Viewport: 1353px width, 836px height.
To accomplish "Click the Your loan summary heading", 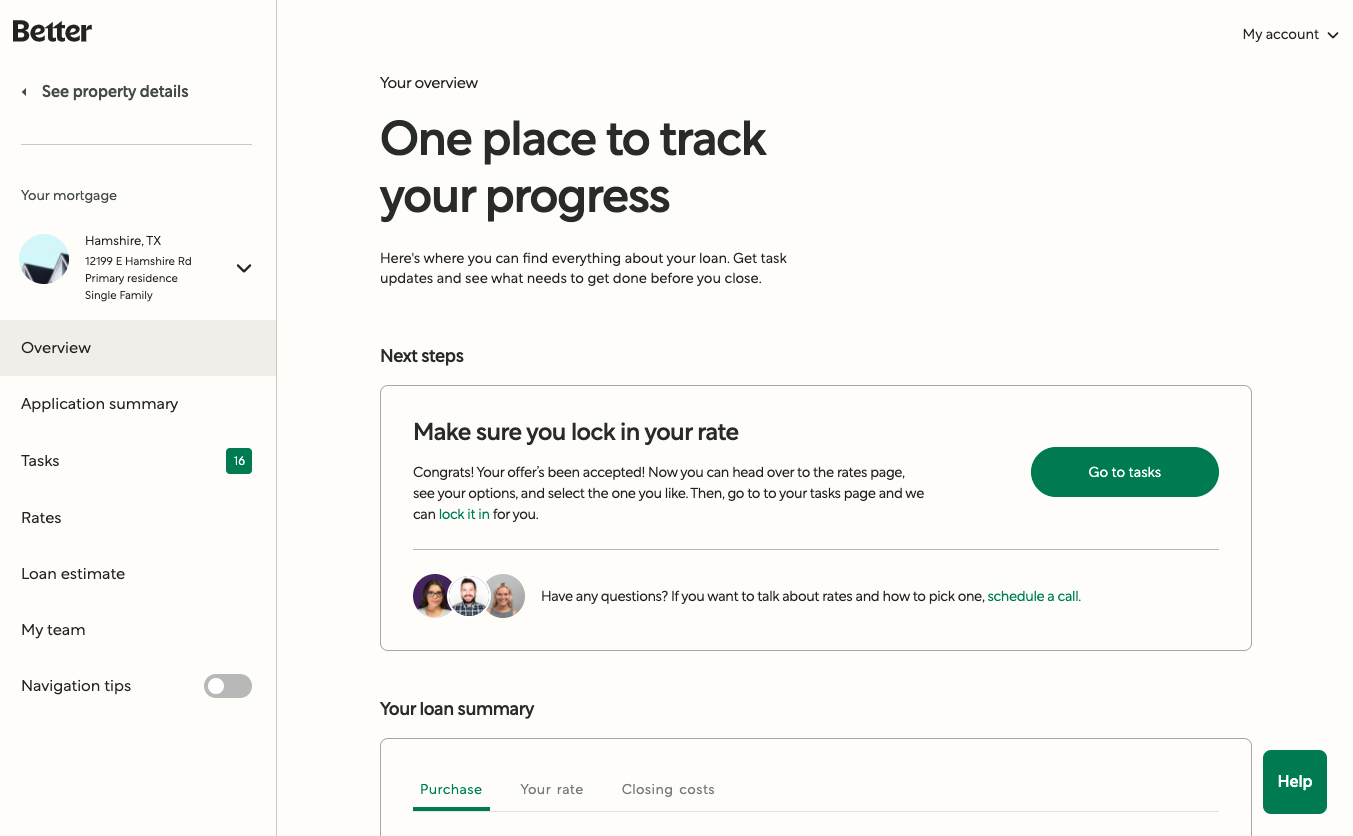I will point(457,709).
